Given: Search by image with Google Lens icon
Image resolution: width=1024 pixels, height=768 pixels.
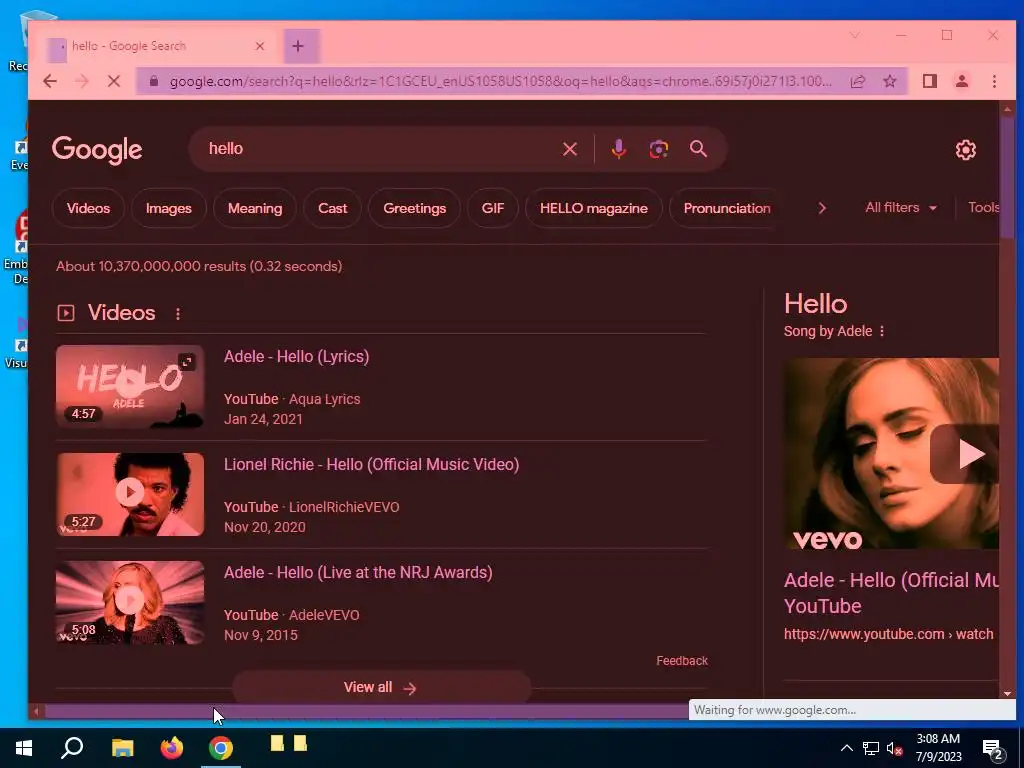Looking at the screenshot, I should (x=658, y=149).
